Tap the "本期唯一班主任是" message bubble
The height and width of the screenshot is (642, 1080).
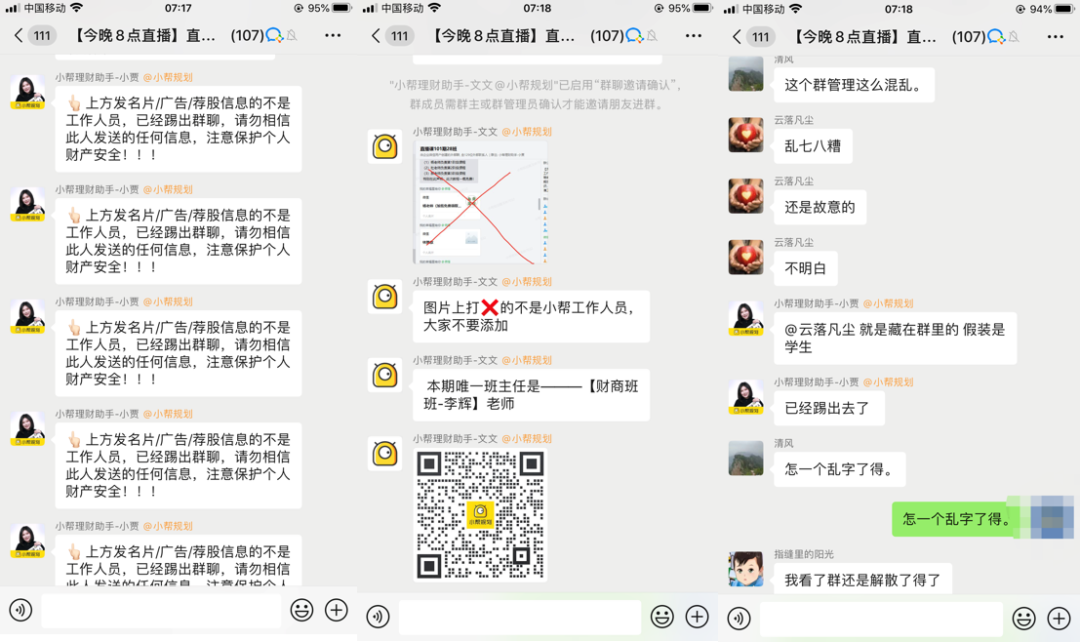530,395
